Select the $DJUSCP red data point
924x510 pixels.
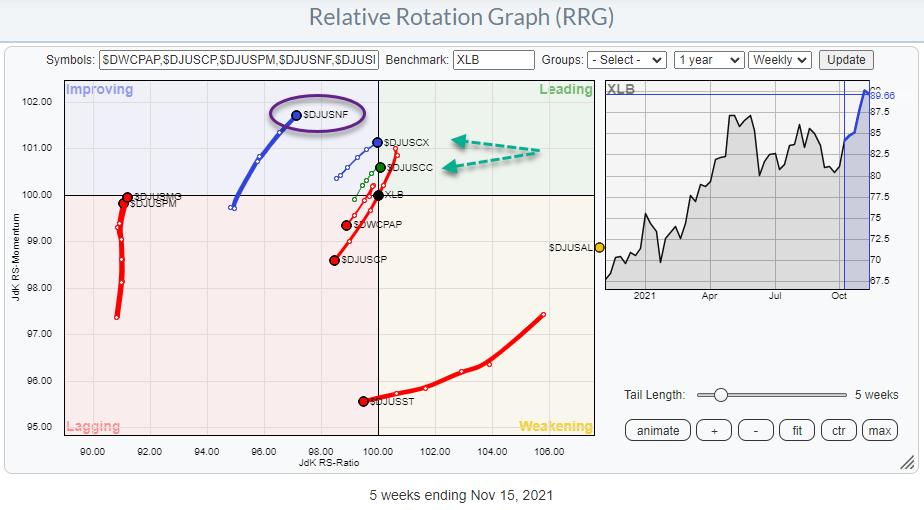pos(335,260)
